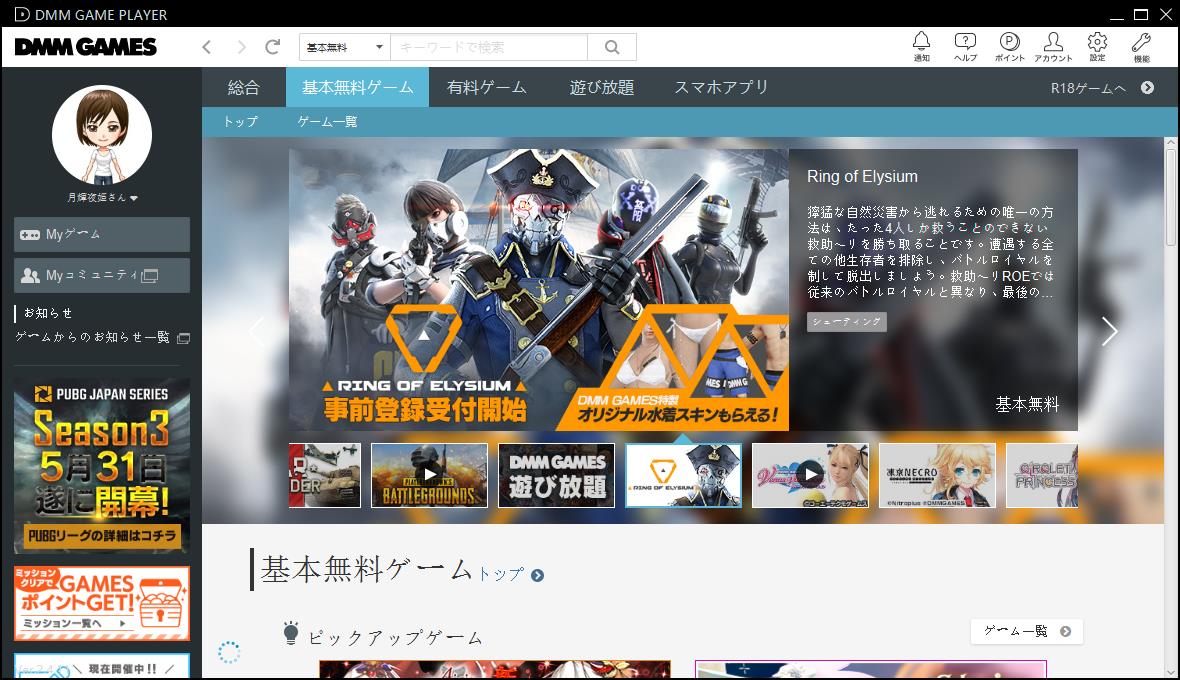Open the Points icon
1180x680 pixels.
click(x=1009, y=47)
